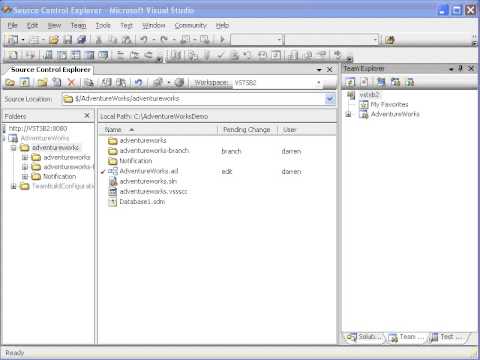Viewport: 480px width, 360px height.
Task: Expand AdventureWorks project in Team Explorer
Action: coord(349,114)
